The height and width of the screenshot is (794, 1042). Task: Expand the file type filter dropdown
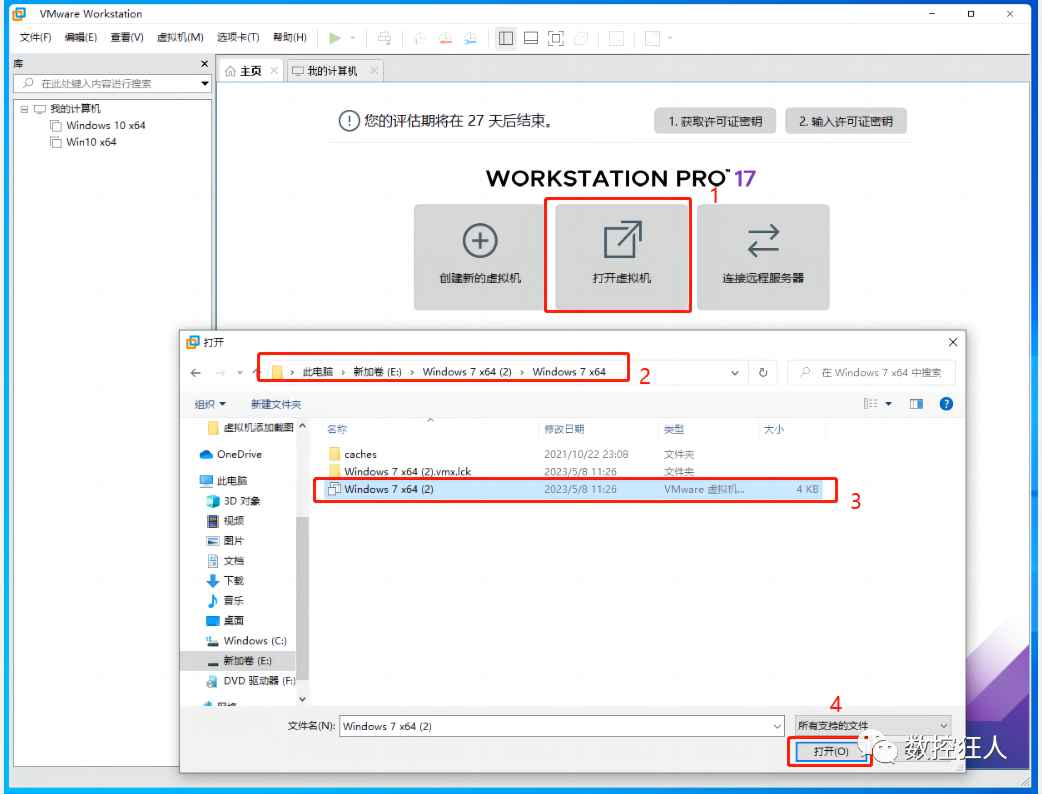click(x=873, y=726)
